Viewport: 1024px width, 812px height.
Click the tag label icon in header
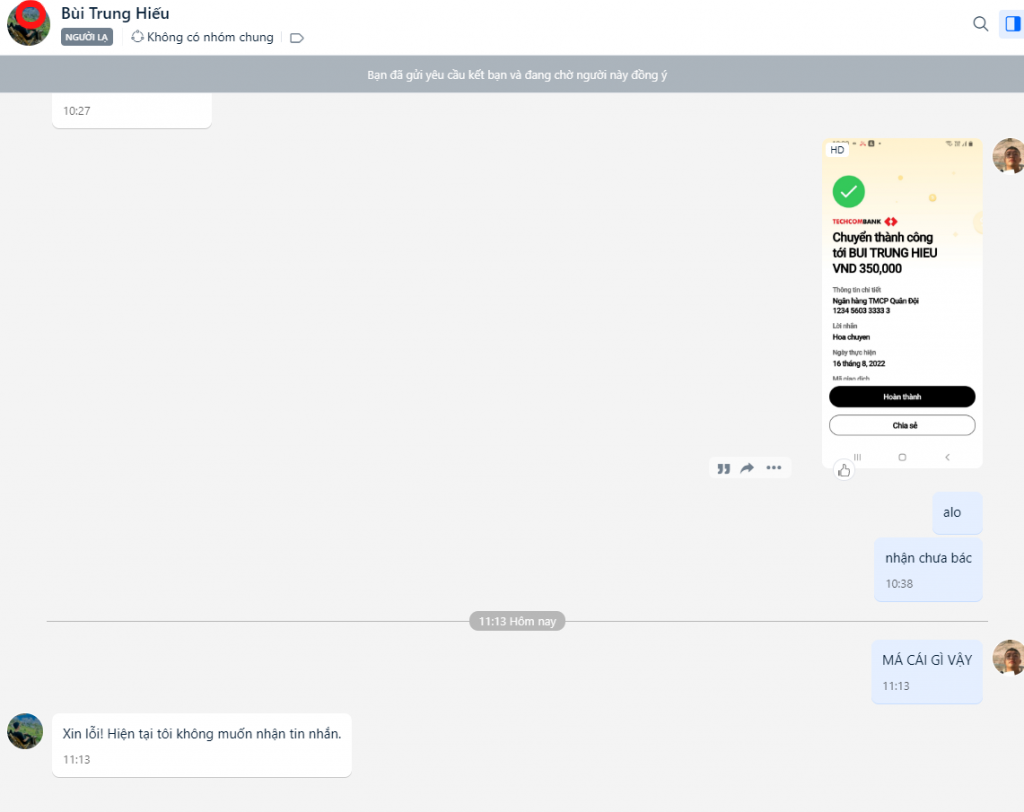(296, 38)
